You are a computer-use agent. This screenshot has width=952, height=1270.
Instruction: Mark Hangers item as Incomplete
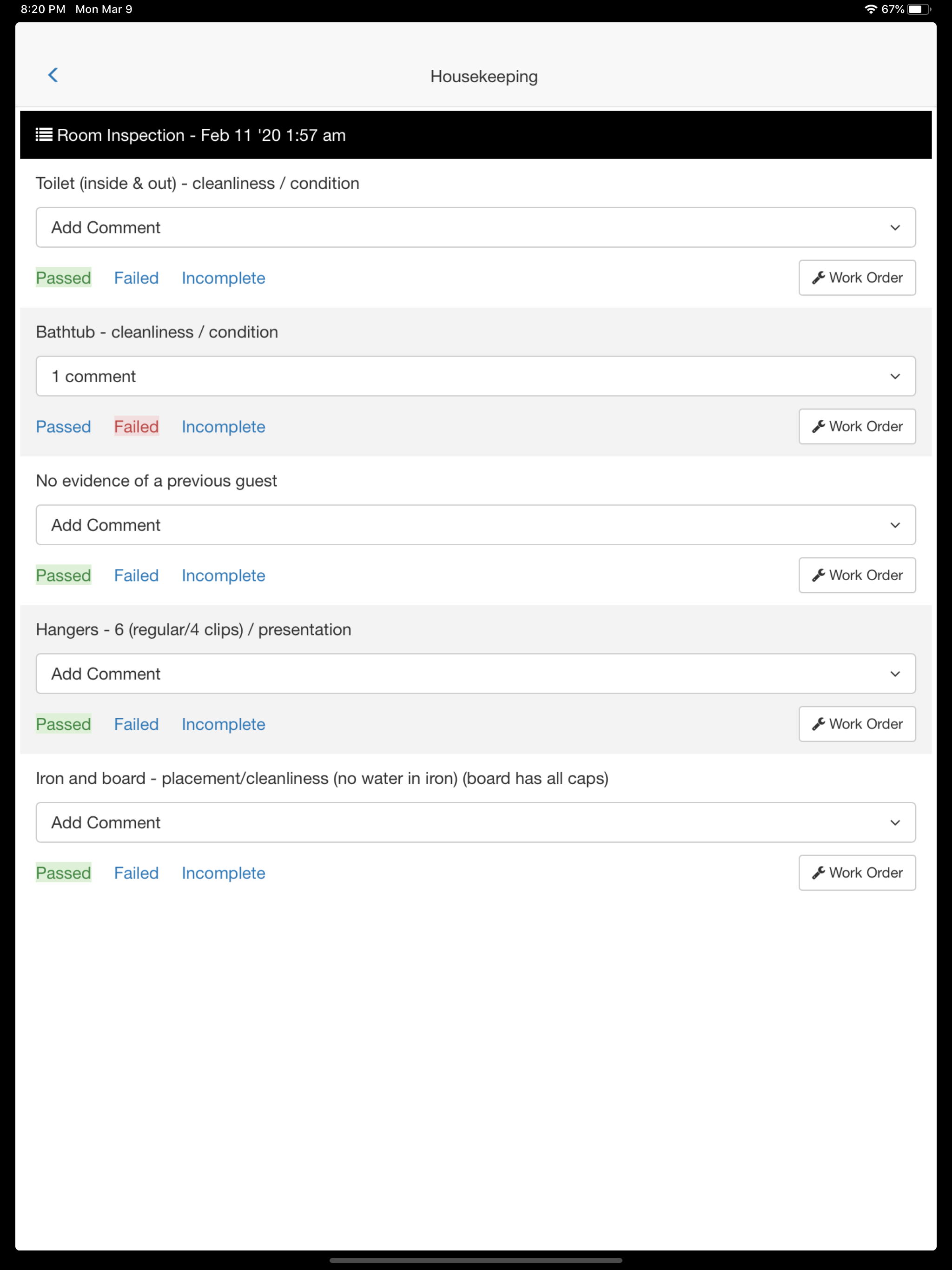coord(224,724)
